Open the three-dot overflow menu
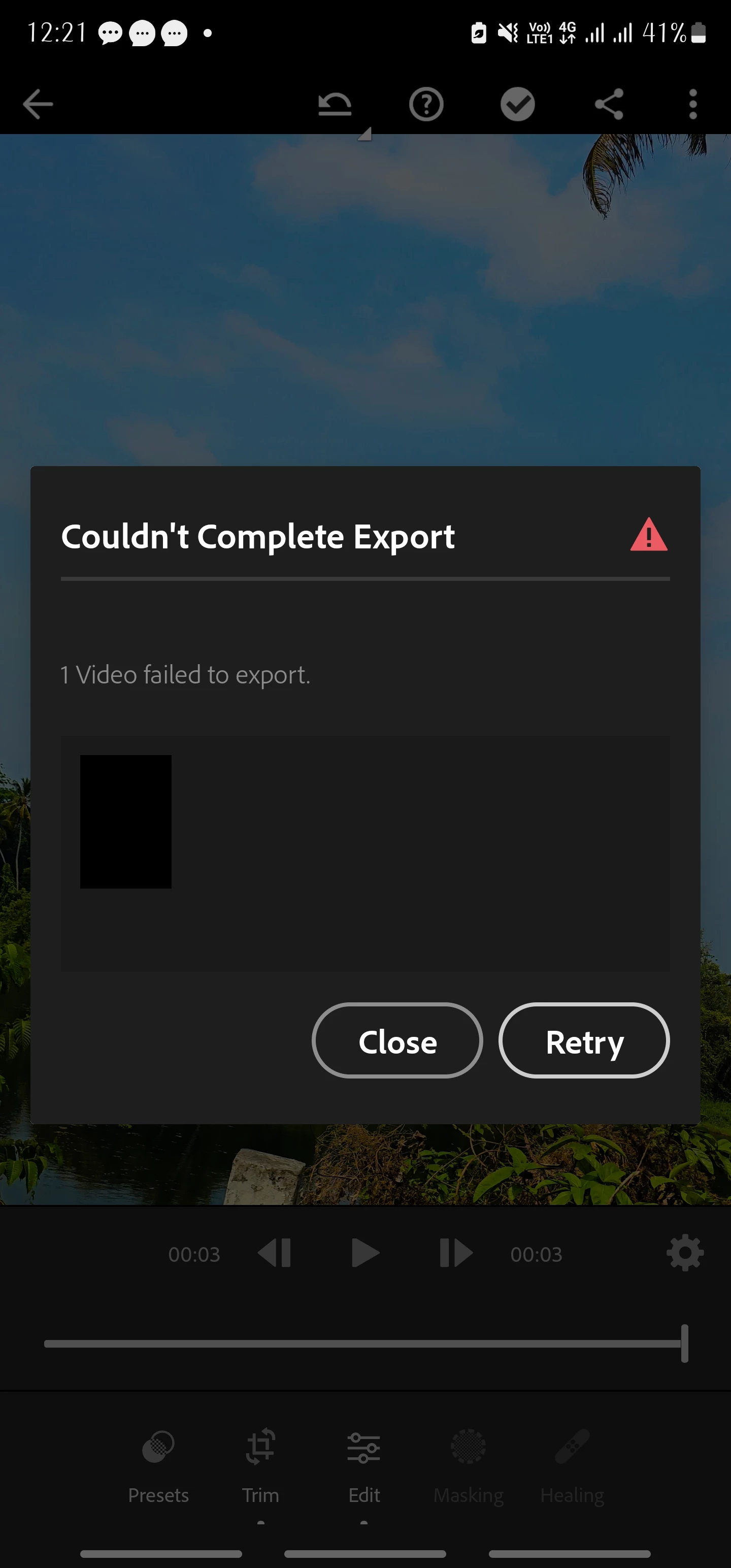 point(692,104)
